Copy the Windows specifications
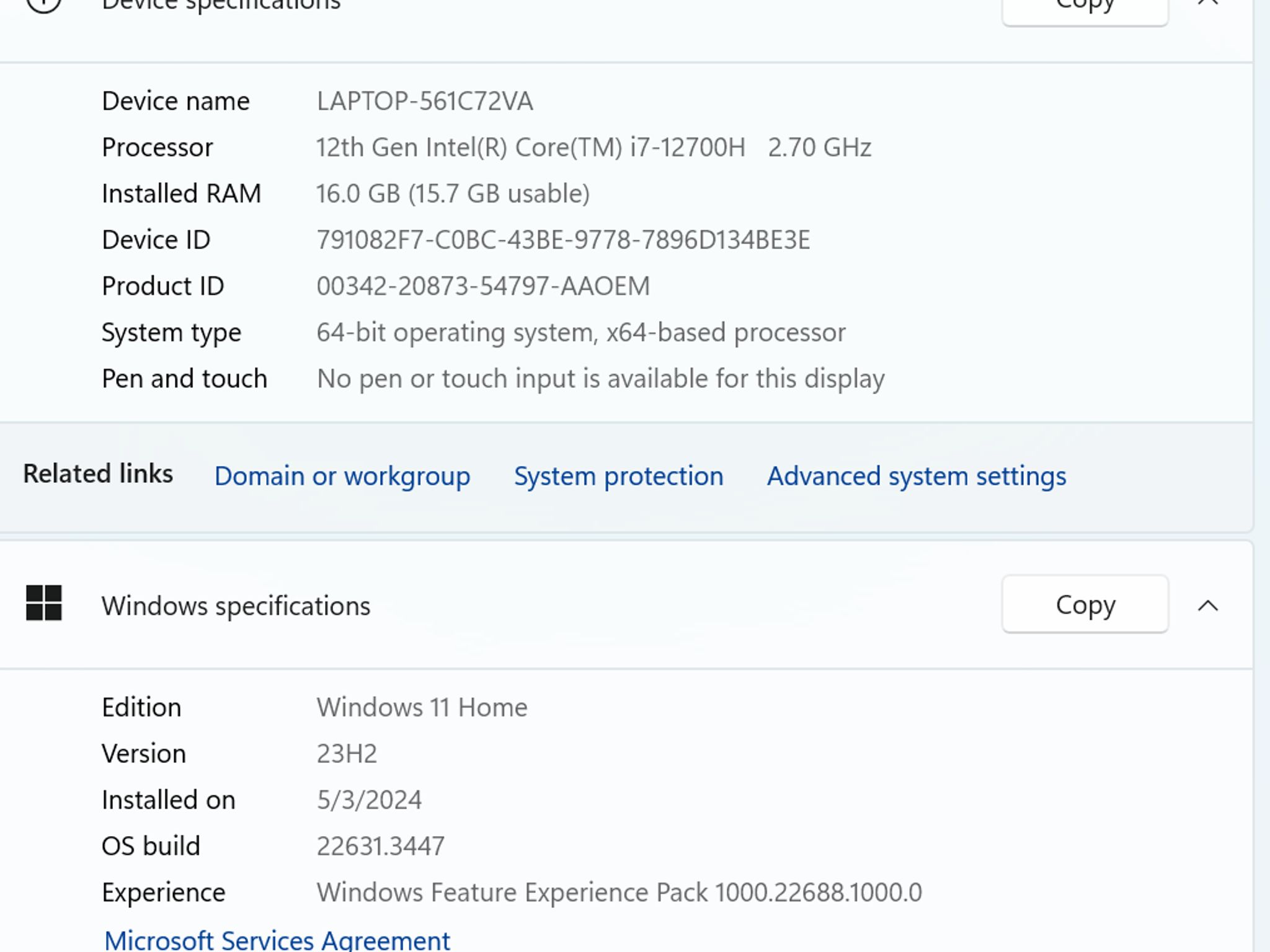 1085,604
